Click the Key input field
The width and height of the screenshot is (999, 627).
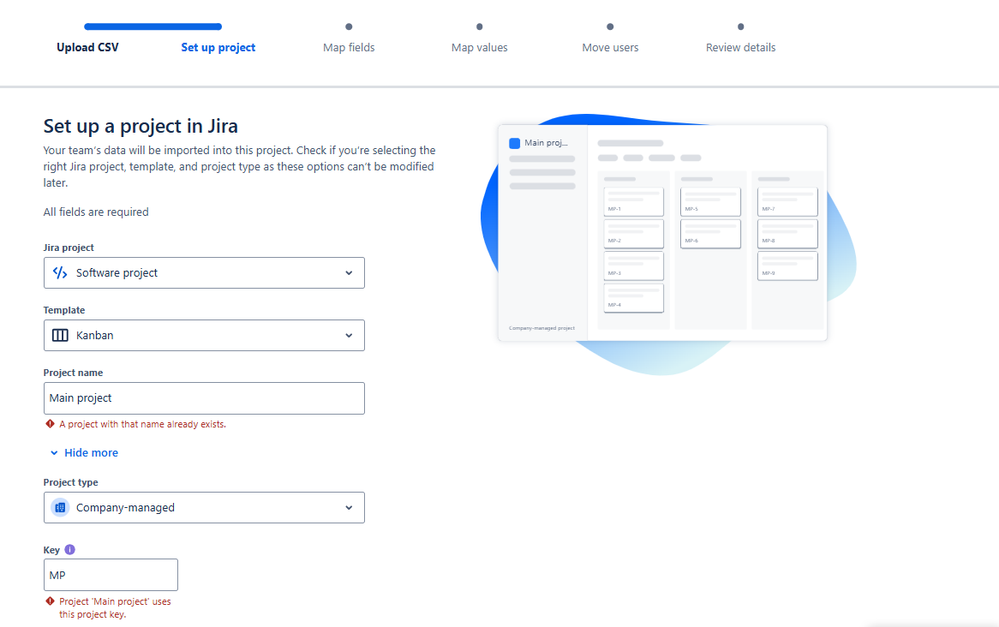click(110, 575)
